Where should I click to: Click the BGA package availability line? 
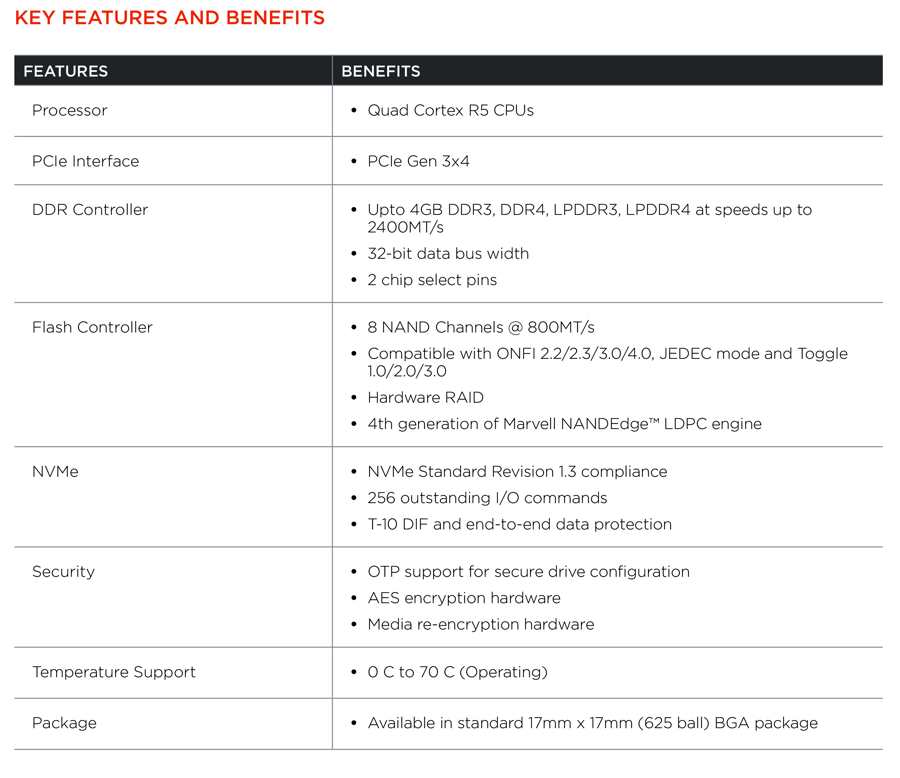593,723
